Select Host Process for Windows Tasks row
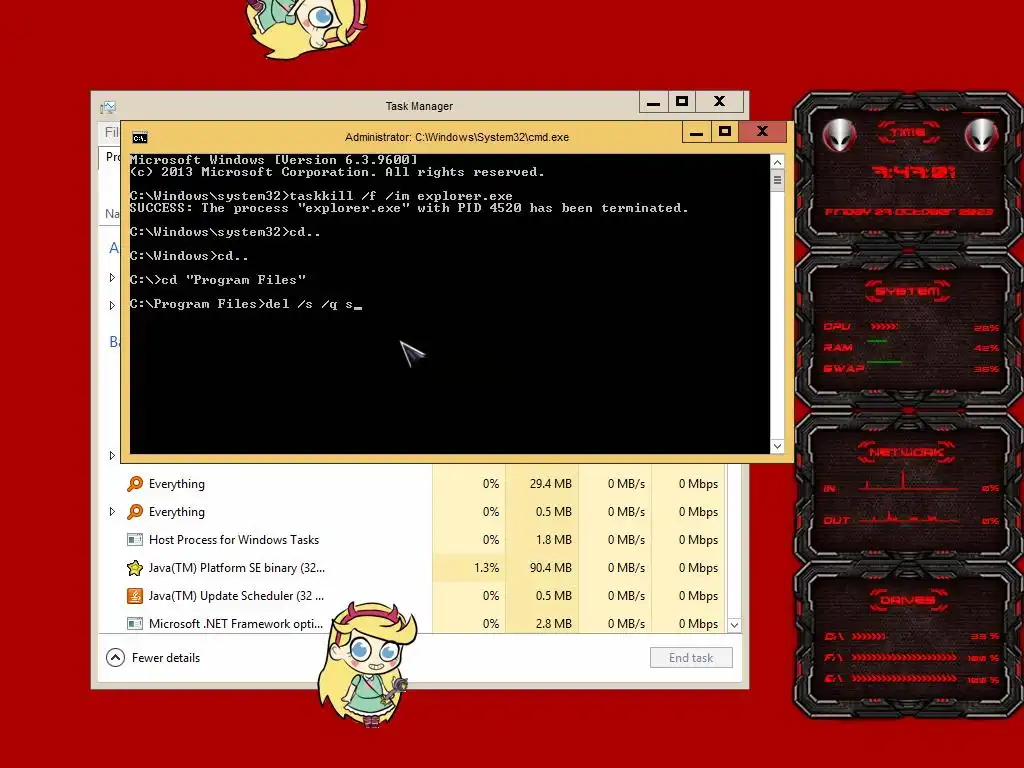The height and width of the screenshot is (768, 1024). click(413, 540)
